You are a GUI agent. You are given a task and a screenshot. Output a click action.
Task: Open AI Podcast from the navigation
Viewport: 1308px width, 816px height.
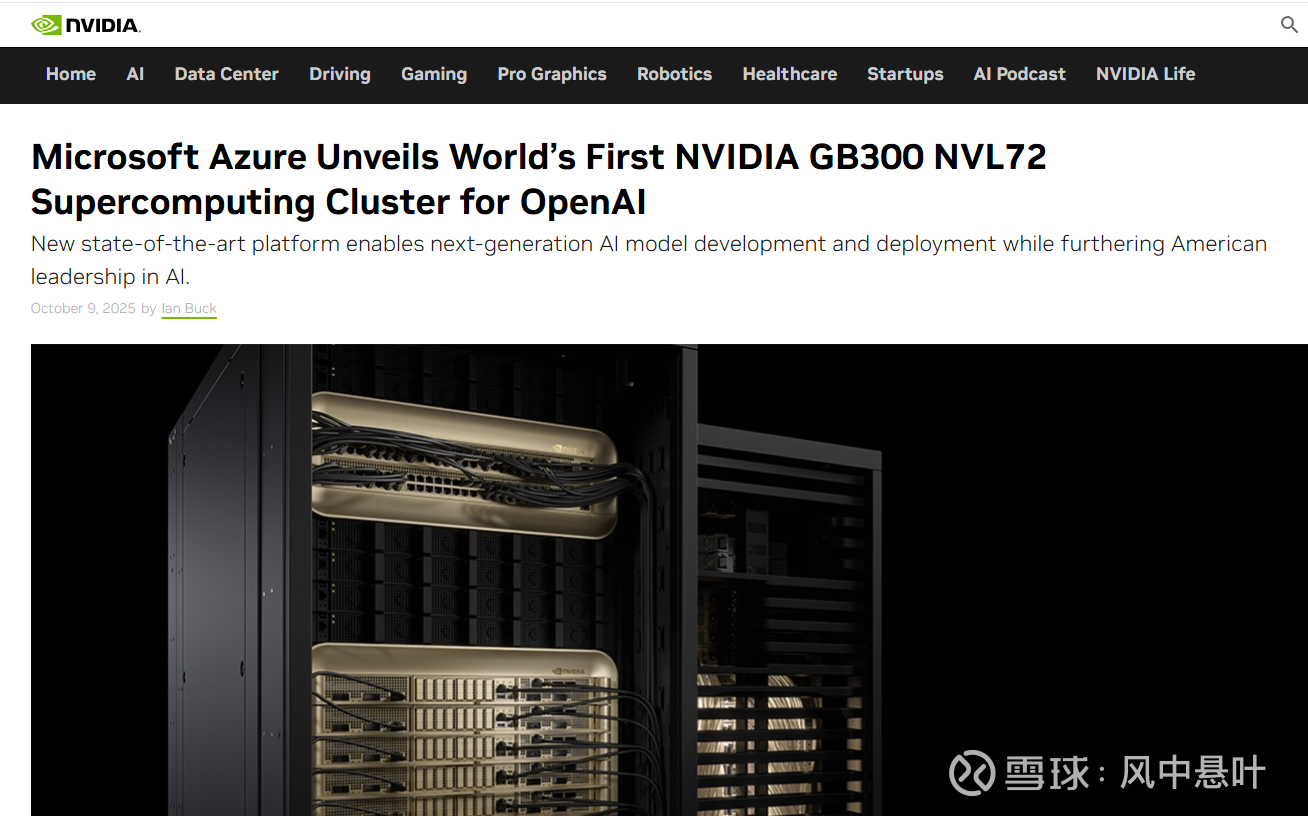pyautogui.click(x=1019, y=74)
